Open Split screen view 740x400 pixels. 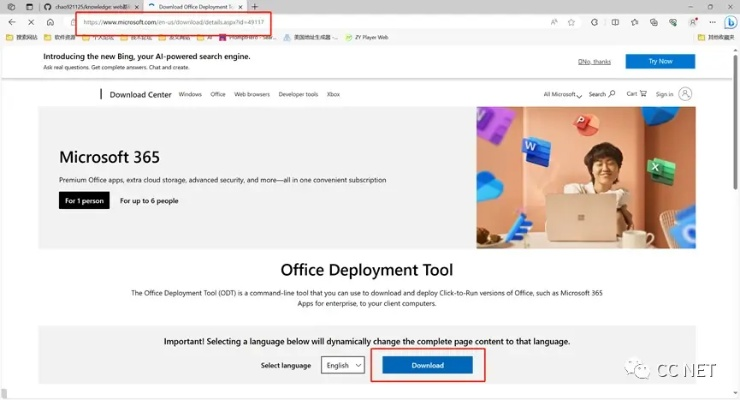tap(615, 22)
